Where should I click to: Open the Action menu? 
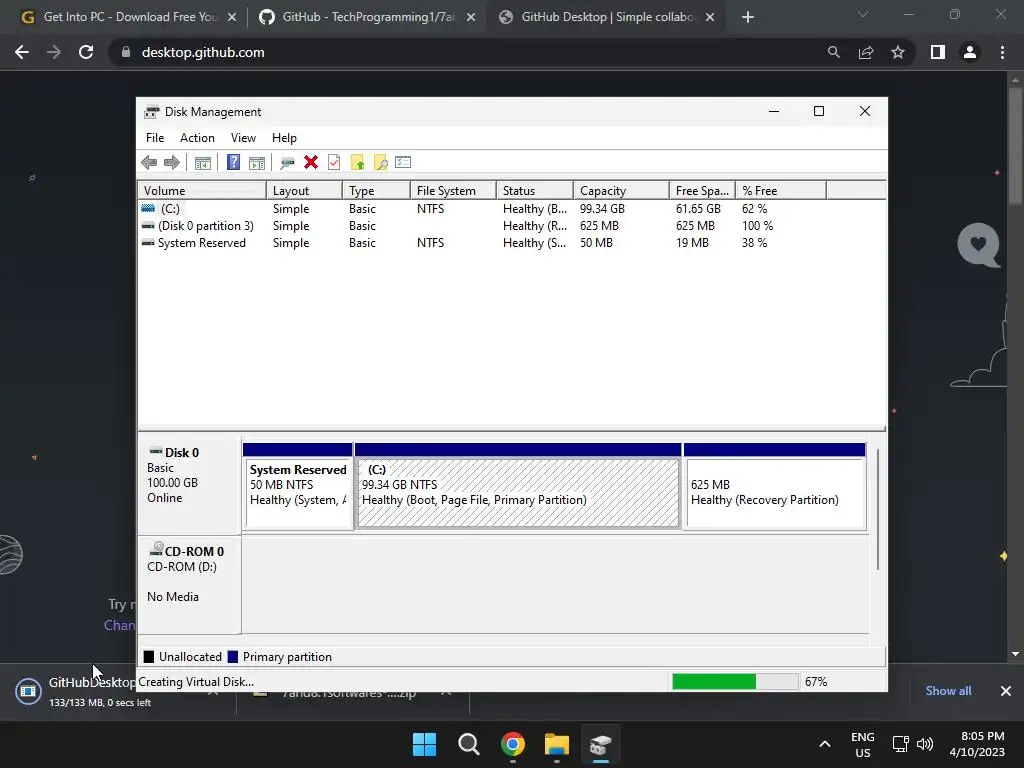pyautogui.click(x=197, y=138)
